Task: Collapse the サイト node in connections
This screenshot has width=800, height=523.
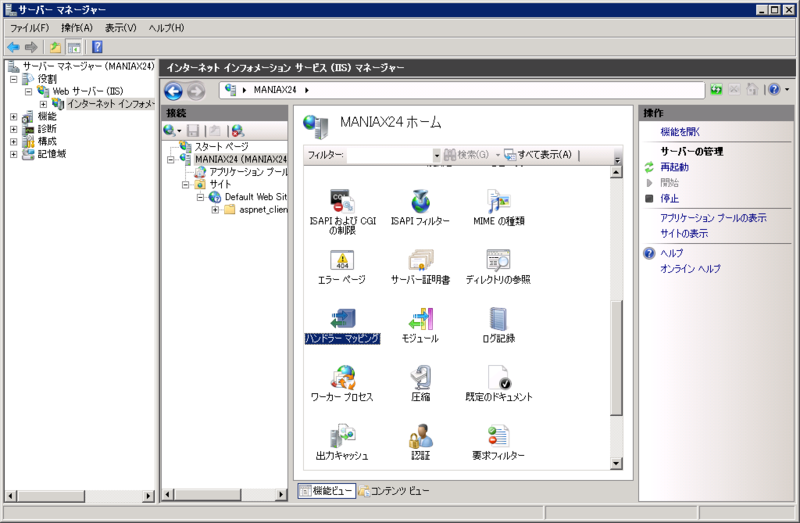Action: 186,185
